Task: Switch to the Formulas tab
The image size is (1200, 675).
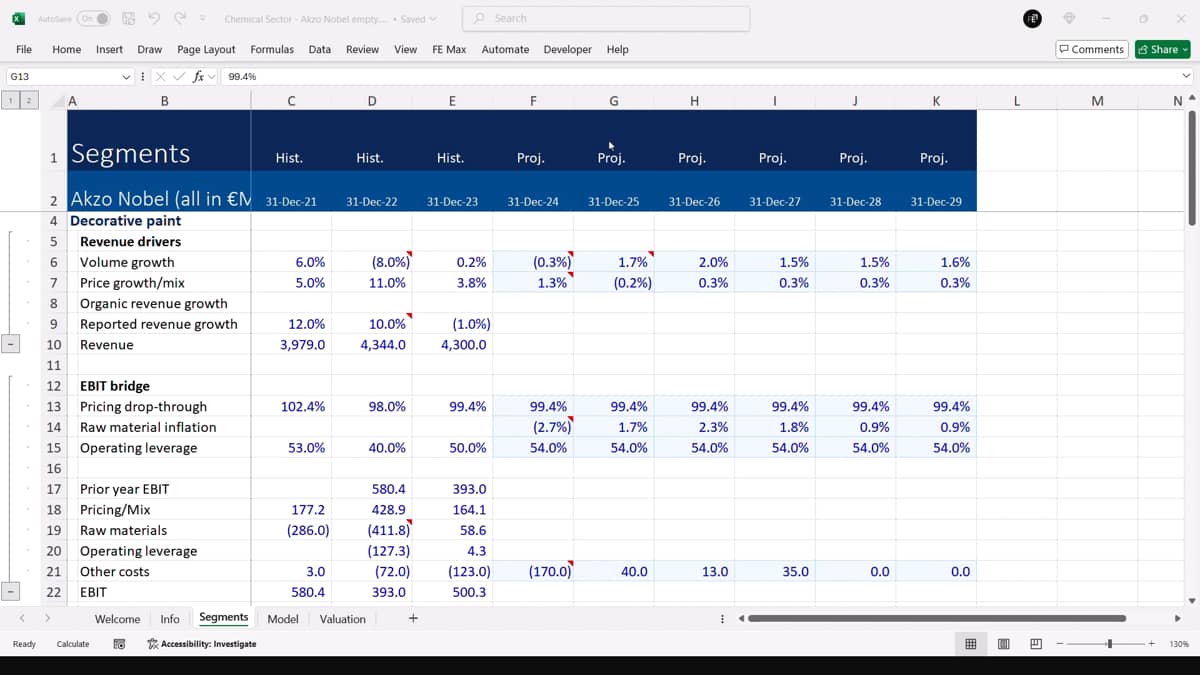Action: 272,49
